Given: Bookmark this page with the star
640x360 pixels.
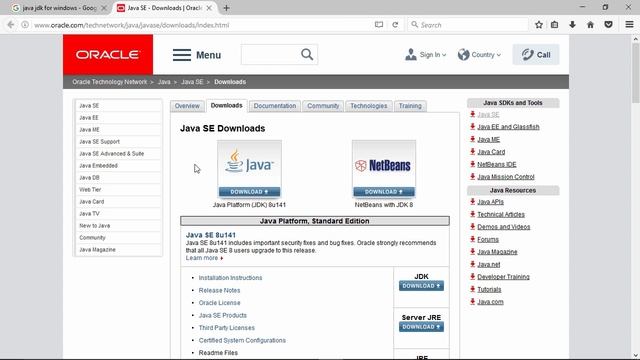Looking at the screenshot, I should (539, 25).
